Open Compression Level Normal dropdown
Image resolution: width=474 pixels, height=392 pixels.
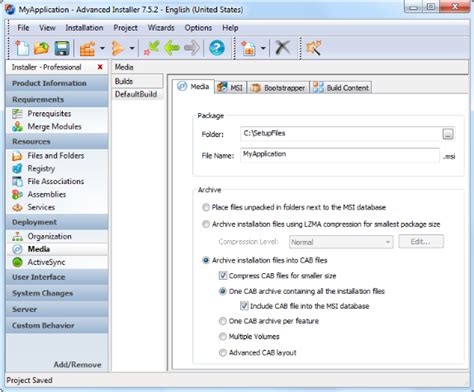[x=341, y=242]
